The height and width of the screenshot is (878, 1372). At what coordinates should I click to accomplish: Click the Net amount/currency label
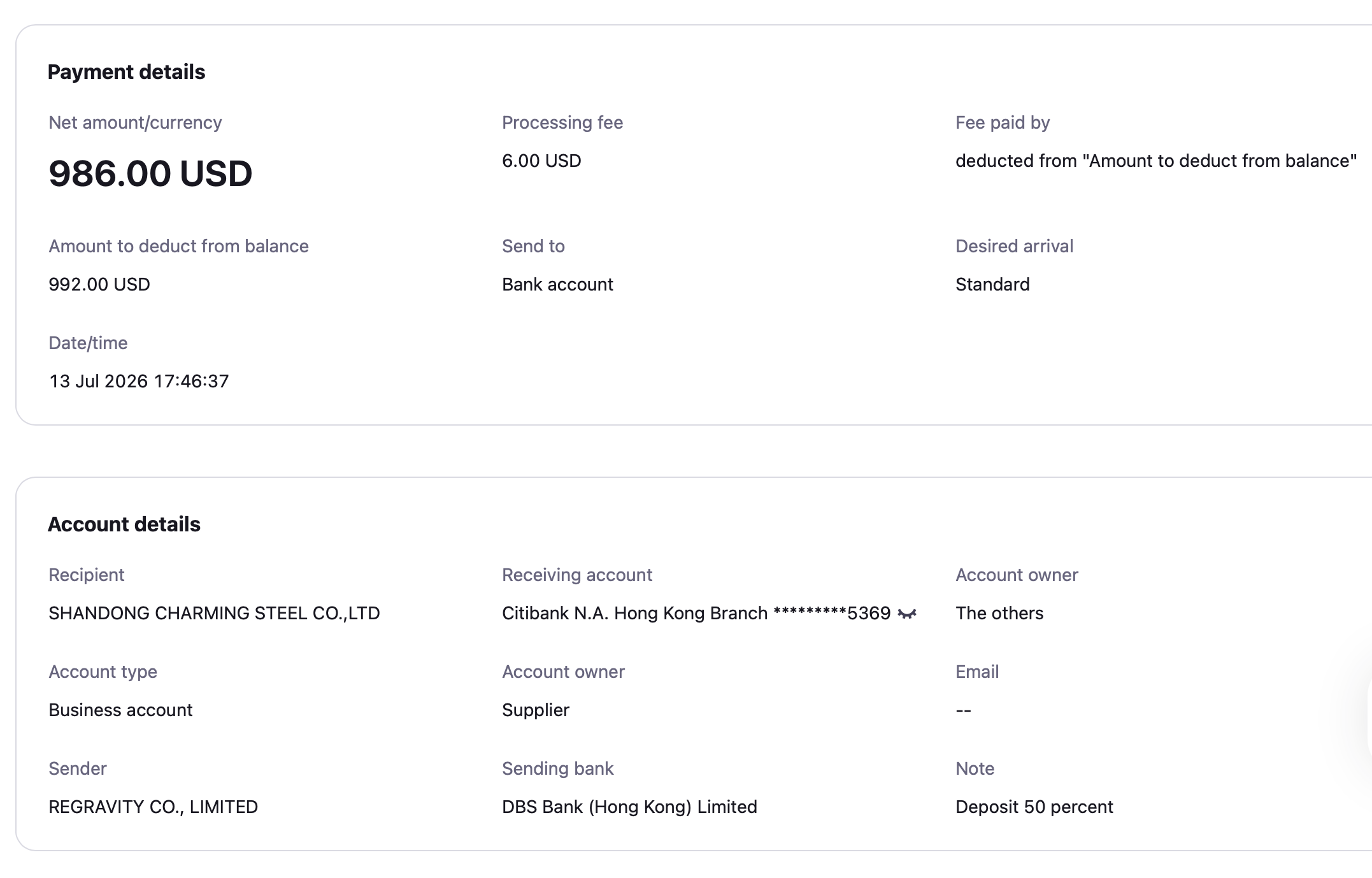tap(135, 122)
